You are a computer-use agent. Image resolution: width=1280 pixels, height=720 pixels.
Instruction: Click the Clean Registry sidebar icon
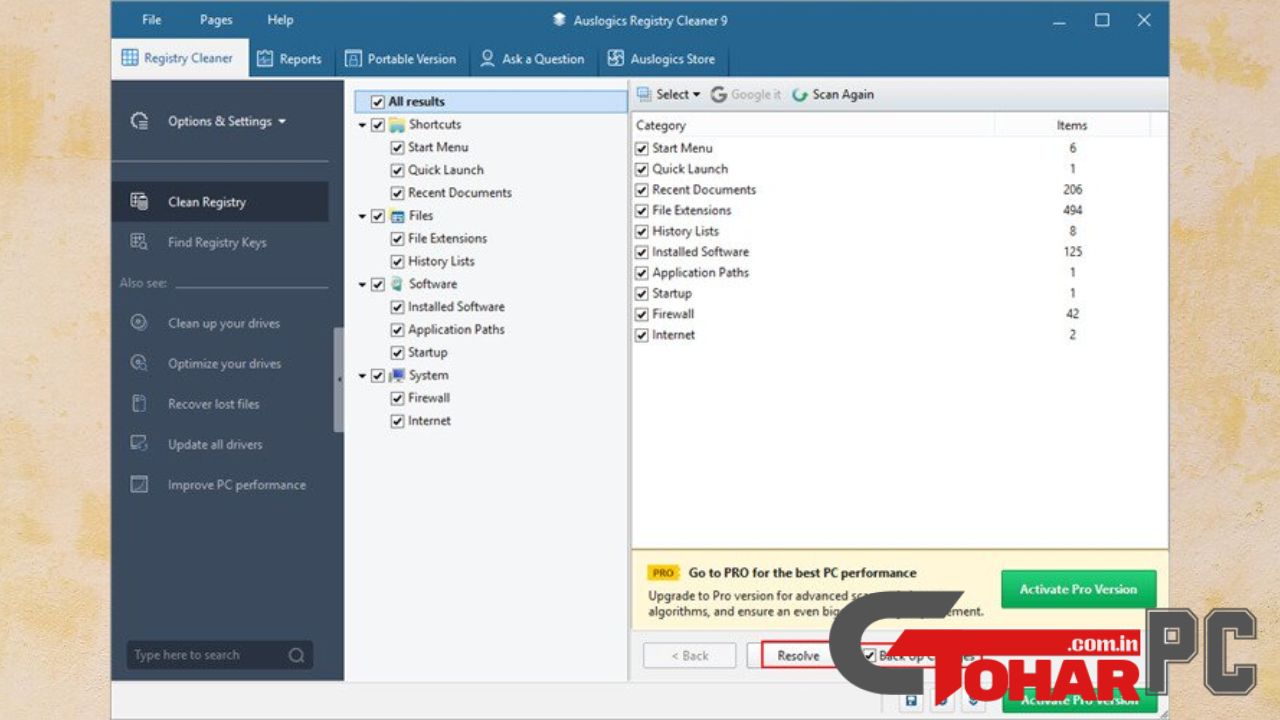(x=139, y=201)
